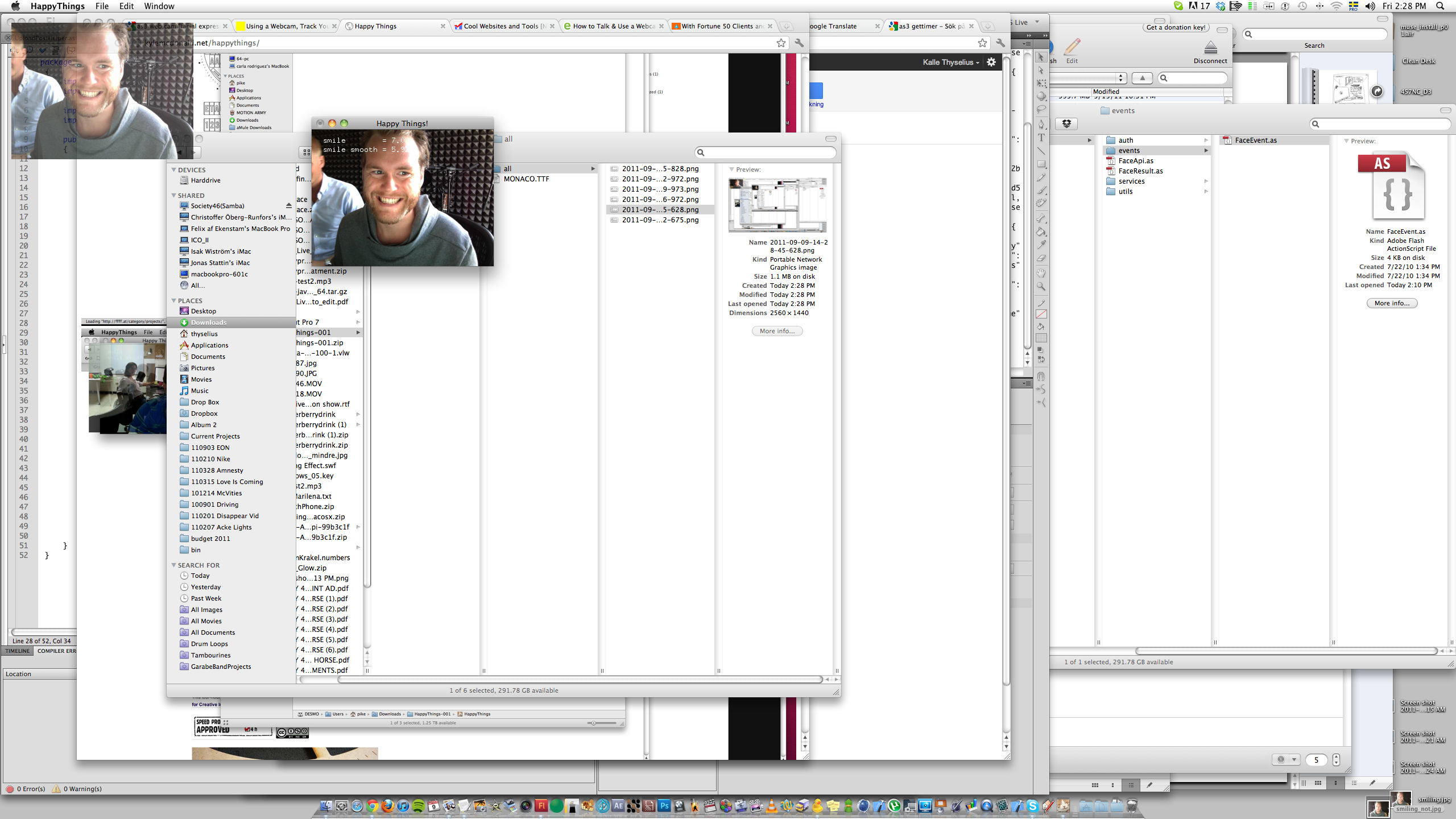This screenshot has width=1456, height=819.
Task: Click the Get a donation key! button
Action: point(1176,27)
